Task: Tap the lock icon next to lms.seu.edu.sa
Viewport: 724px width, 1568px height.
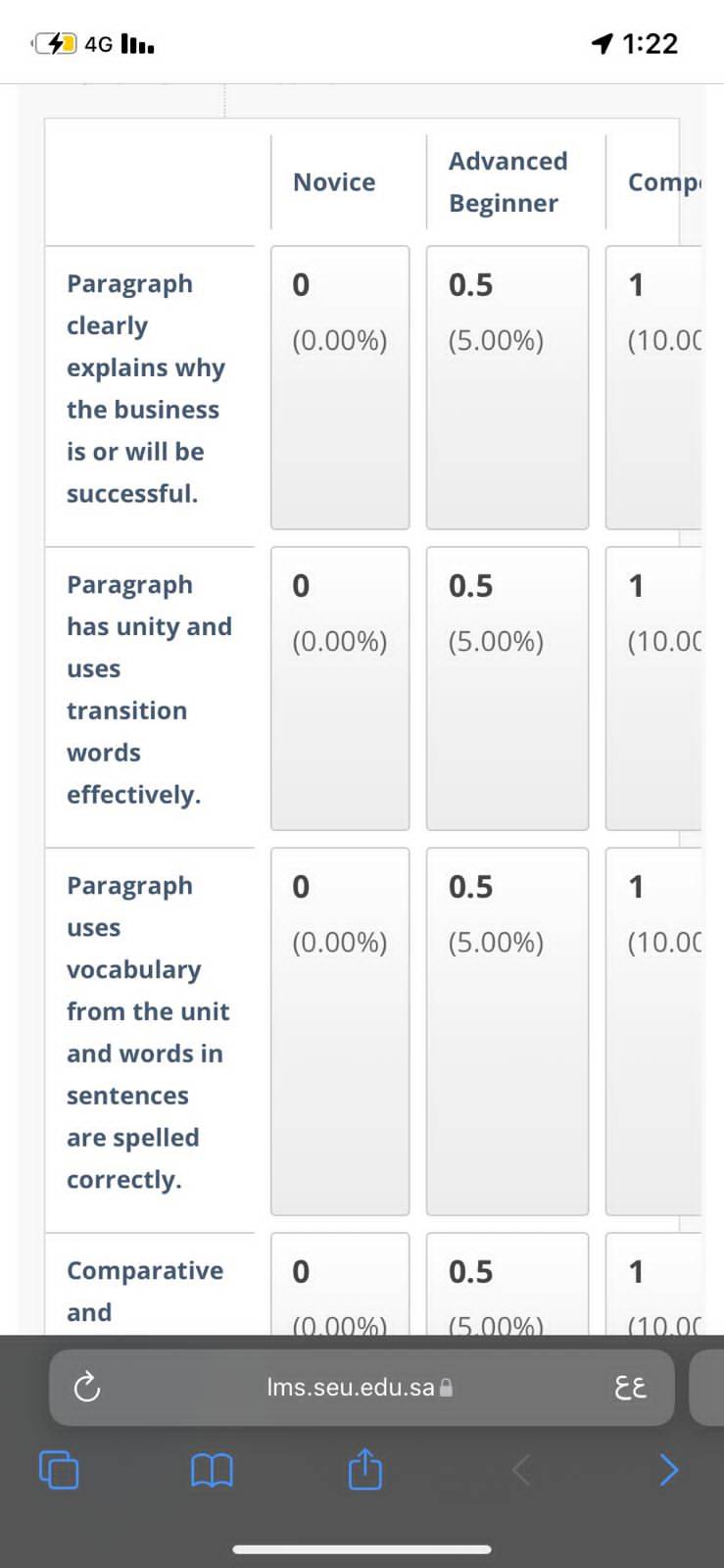Action: point(446,1387)
